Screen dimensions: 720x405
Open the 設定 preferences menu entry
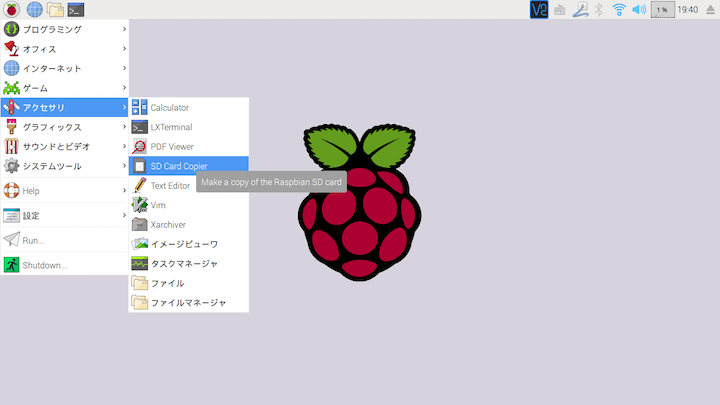[65, 215]
